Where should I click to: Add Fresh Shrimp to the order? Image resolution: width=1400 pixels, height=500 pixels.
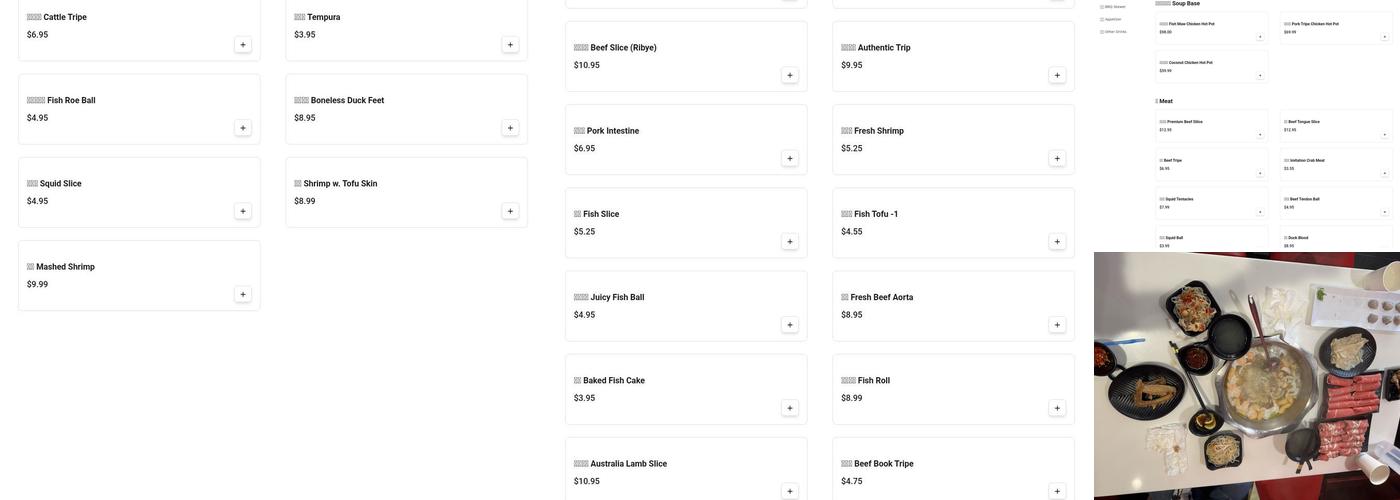pyautogui.click(x=1057, y=158)
